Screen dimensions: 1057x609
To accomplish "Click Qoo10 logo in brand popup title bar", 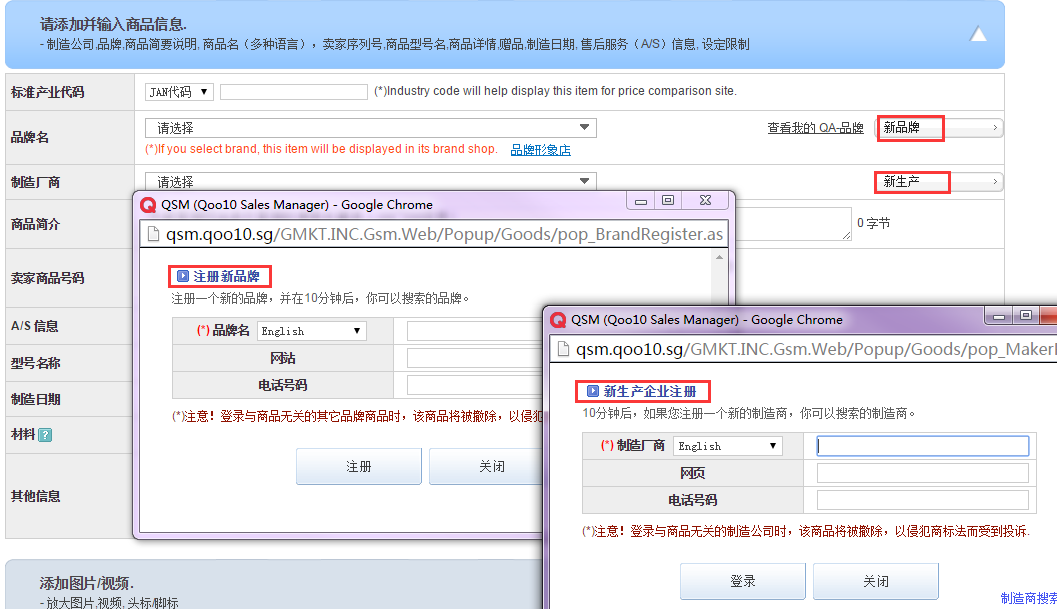I will [x=148, y=205].
